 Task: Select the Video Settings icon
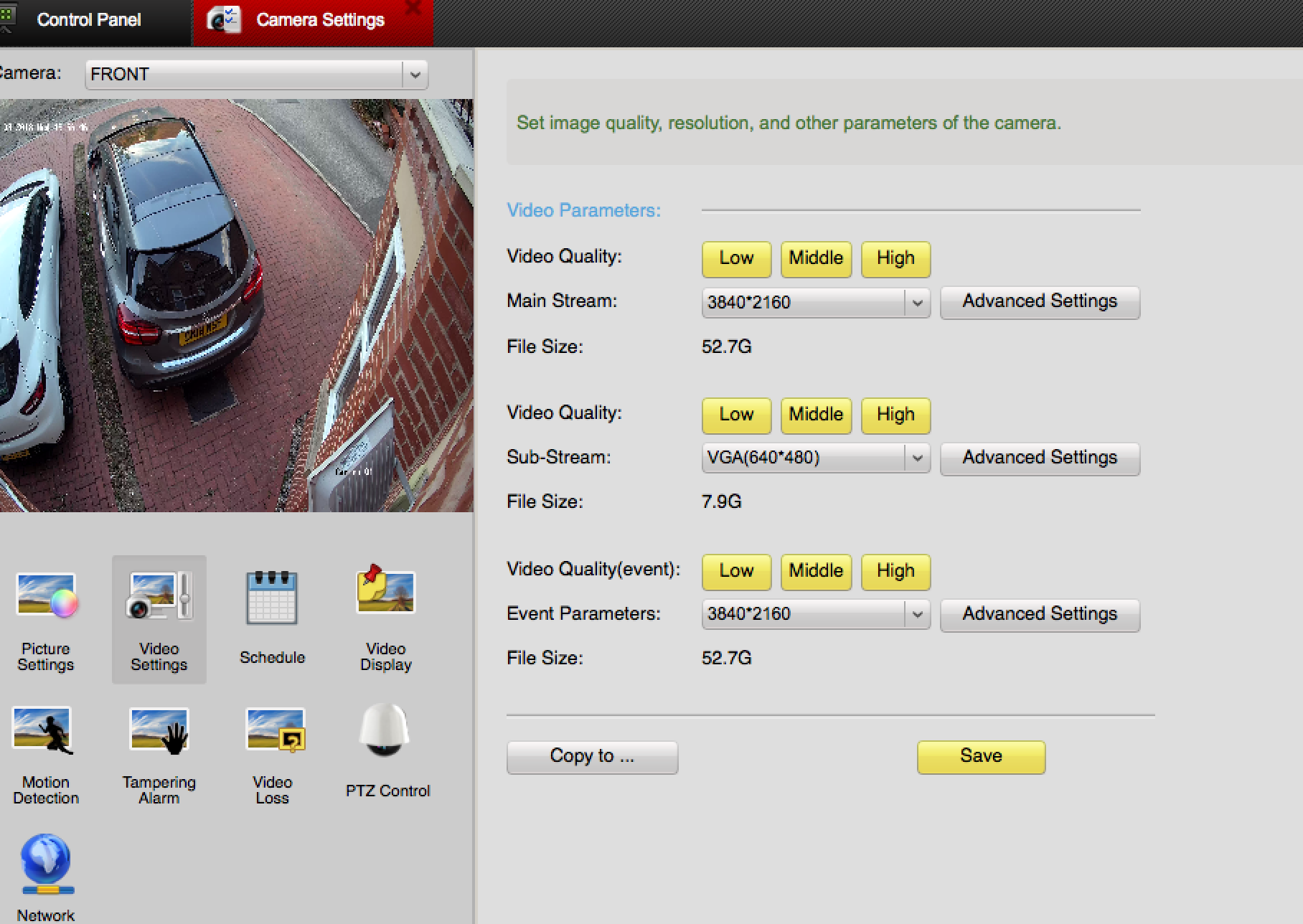click(x=159, y=596)
